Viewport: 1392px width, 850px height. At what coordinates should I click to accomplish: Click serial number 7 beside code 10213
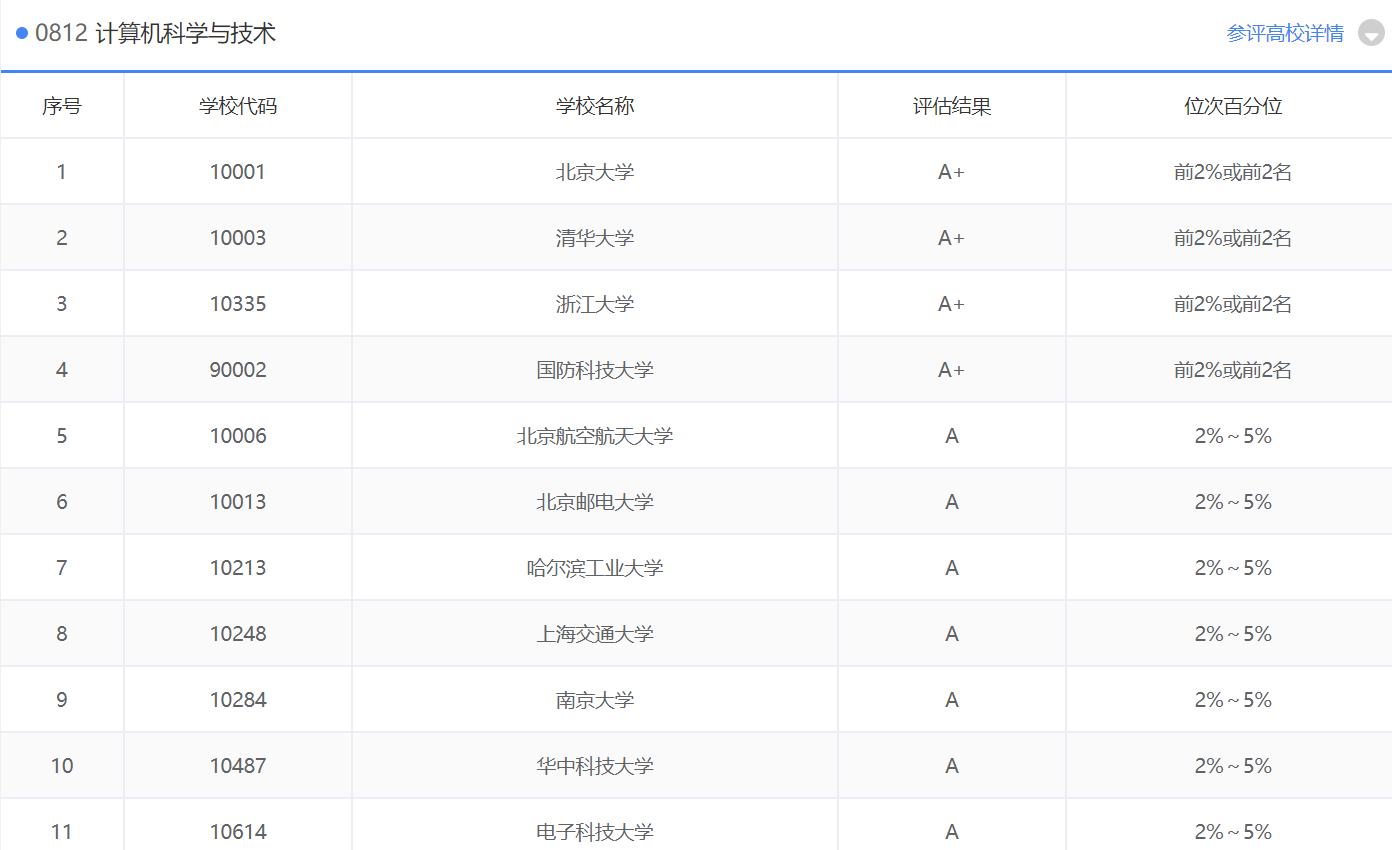coord(62,568)
